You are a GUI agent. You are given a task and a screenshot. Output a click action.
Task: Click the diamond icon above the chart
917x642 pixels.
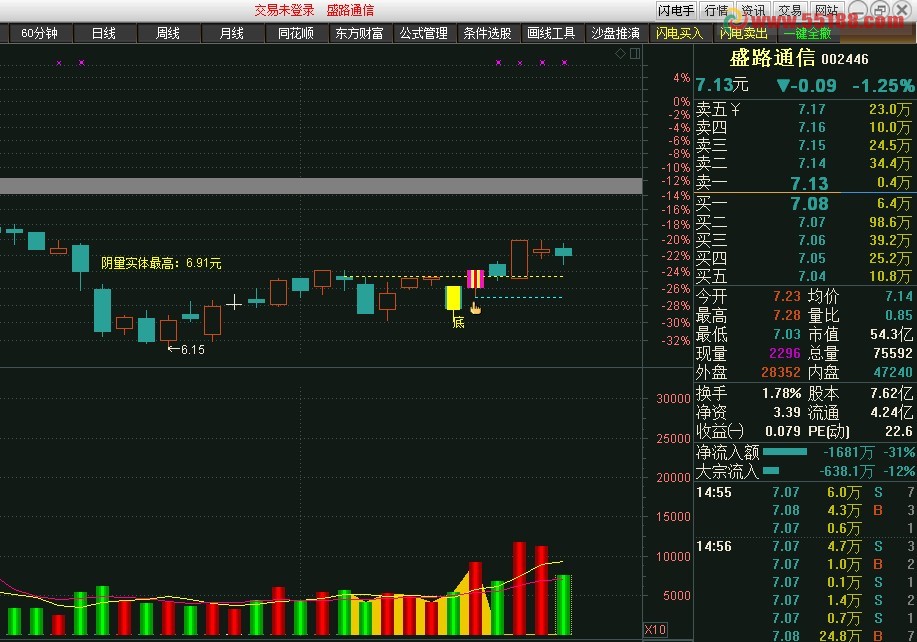coord(620,54)
